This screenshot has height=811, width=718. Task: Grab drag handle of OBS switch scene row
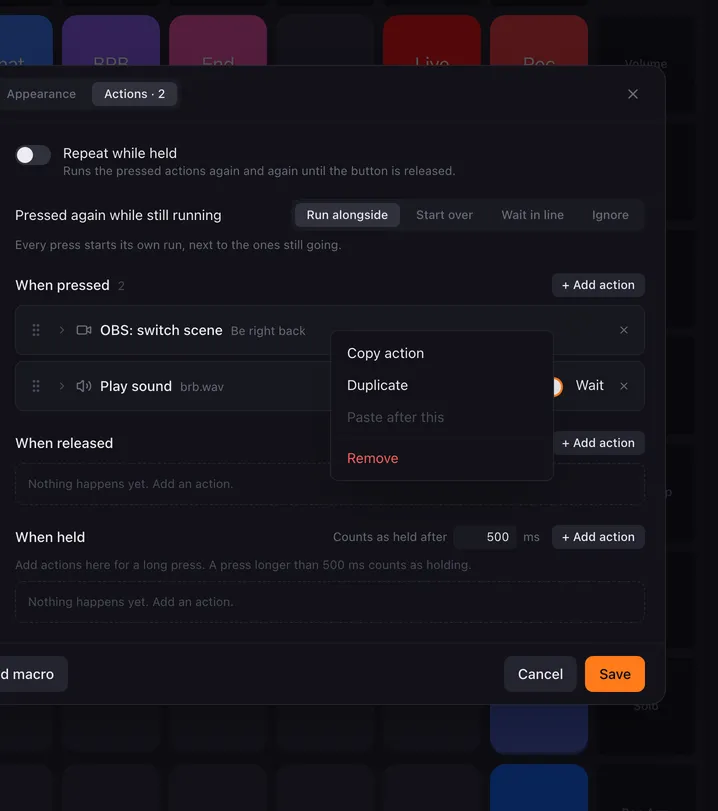(36, 330)
